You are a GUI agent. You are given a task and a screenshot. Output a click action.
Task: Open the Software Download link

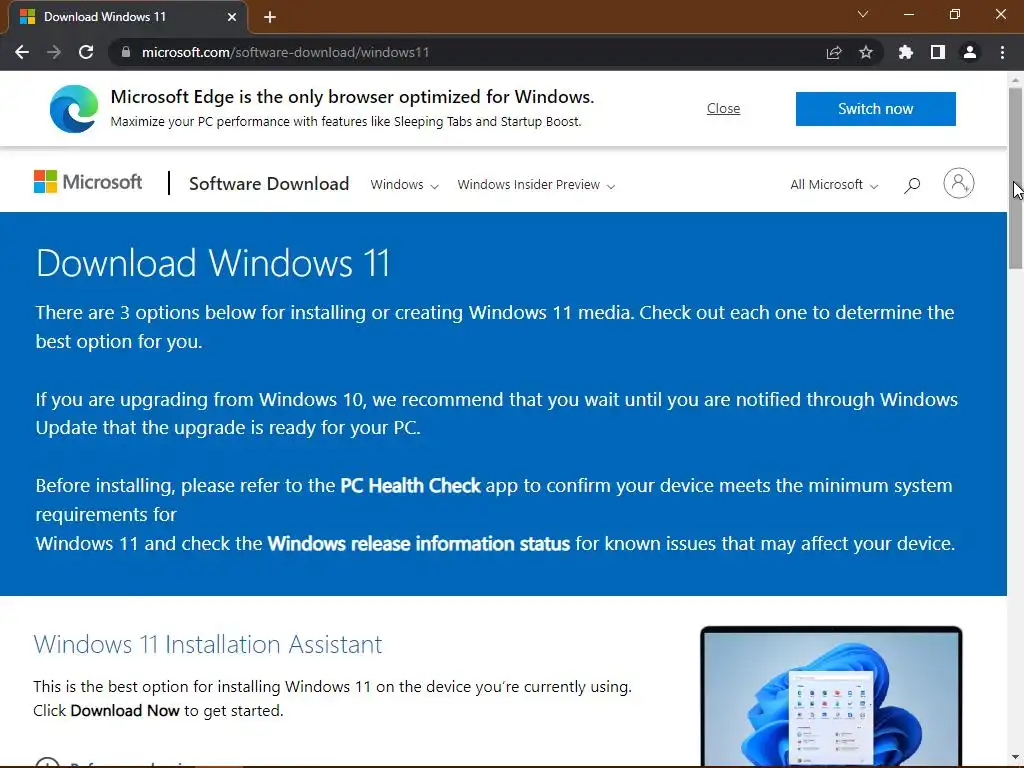(269, 184)
